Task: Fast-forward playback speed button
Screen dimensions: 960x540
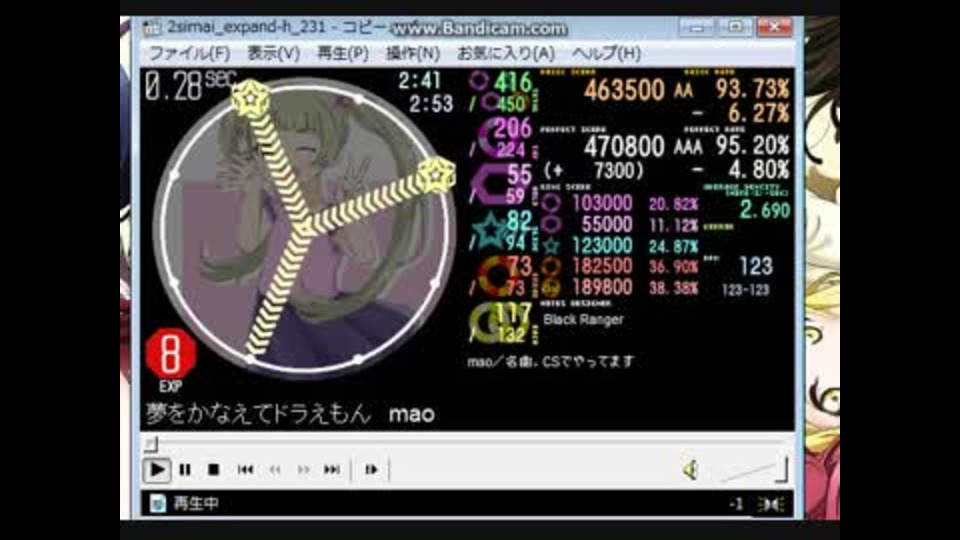Action: tap(304, 470)
